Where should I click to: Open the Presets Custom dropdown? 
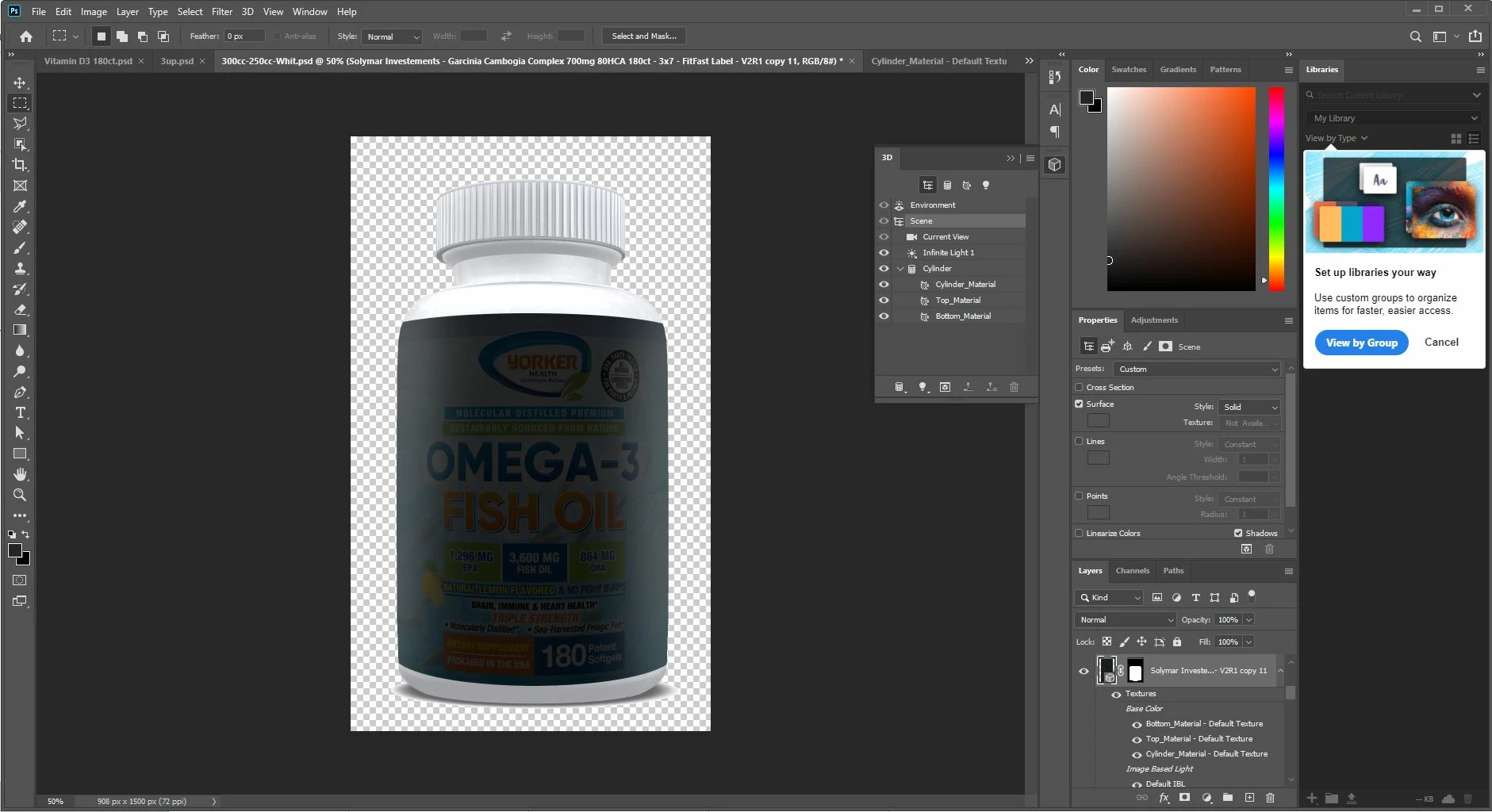[1197, 370]
